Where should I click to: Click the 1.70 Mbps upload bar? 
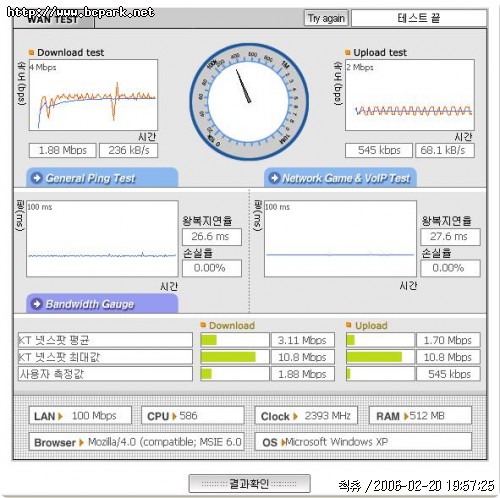click(x=380, y=340)
